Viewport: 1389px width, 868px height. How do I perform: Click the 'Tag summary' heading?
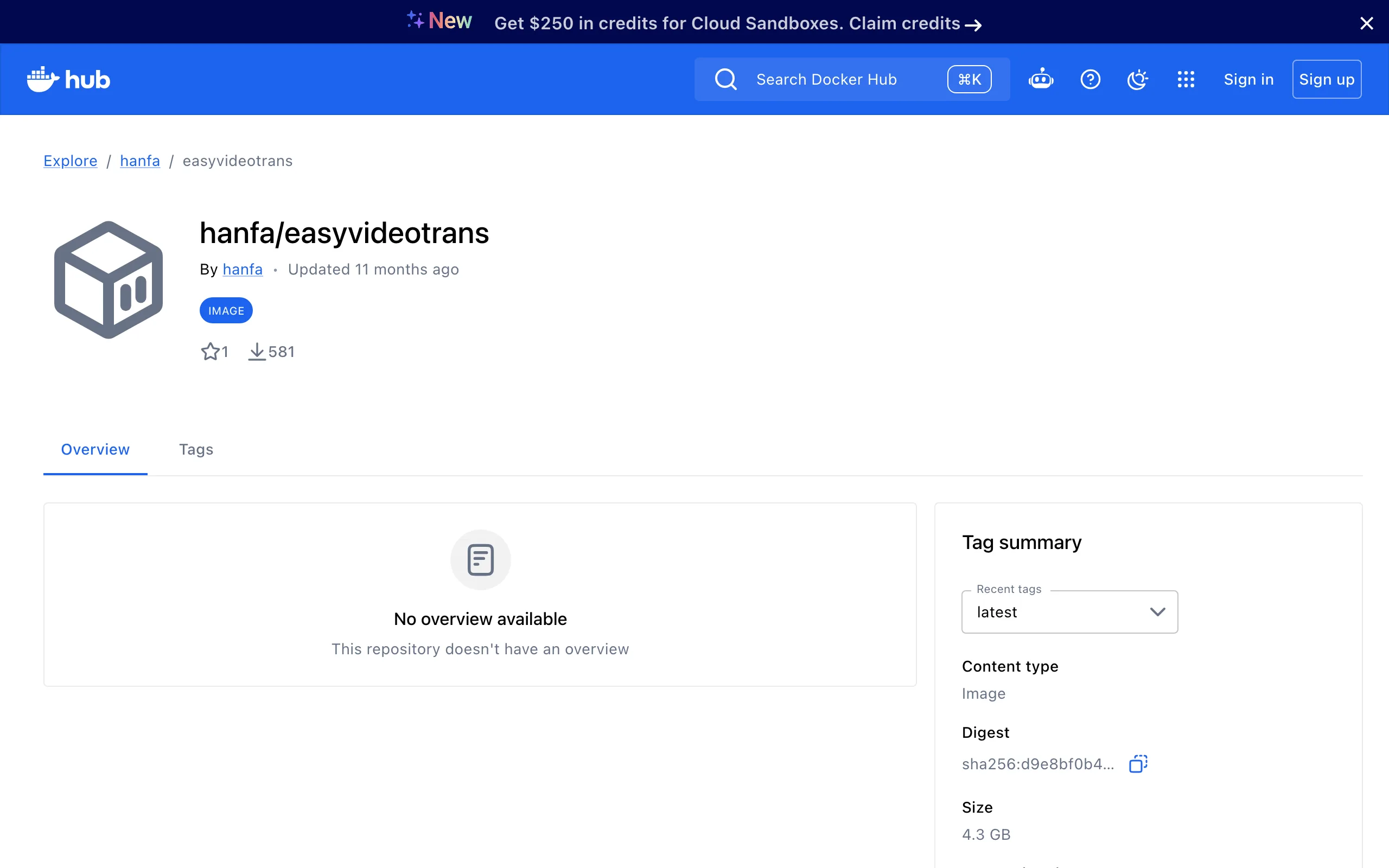[x=1022, y=542]
